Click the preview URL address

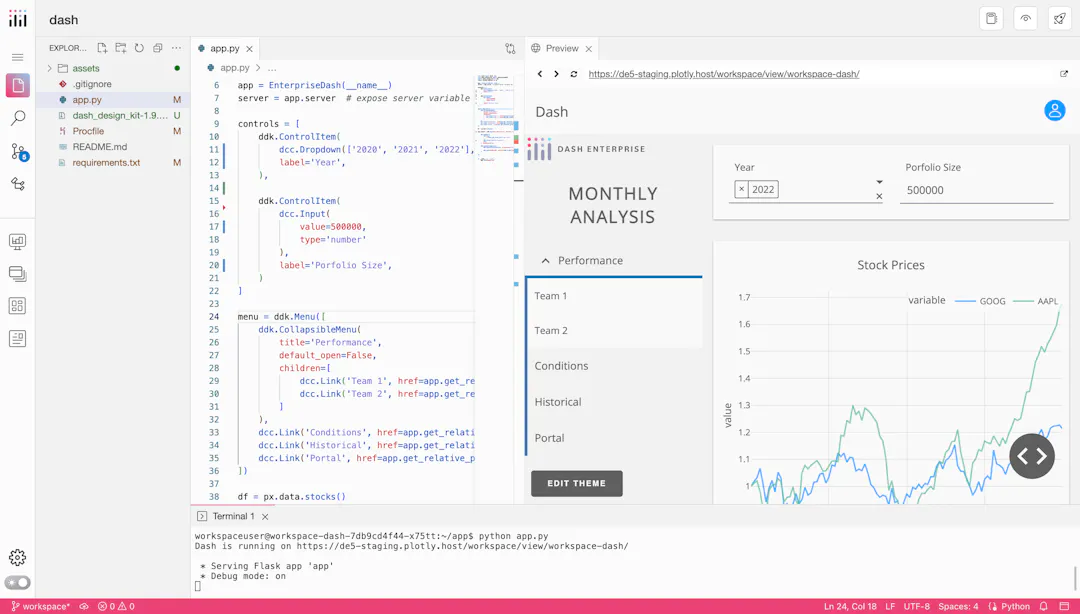(x=724, y=74)
